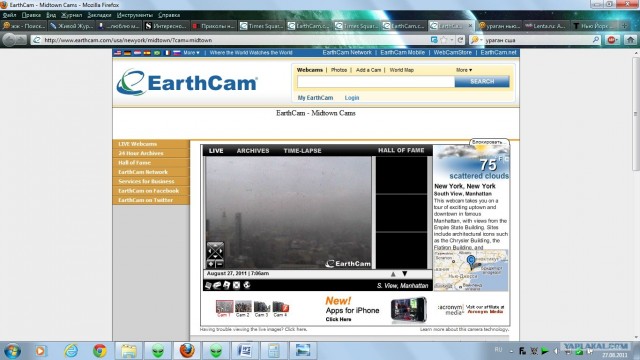Click the Firefox back navigation arrow
Viewport: 640px width, 360px height.
(x=9, y=40)
